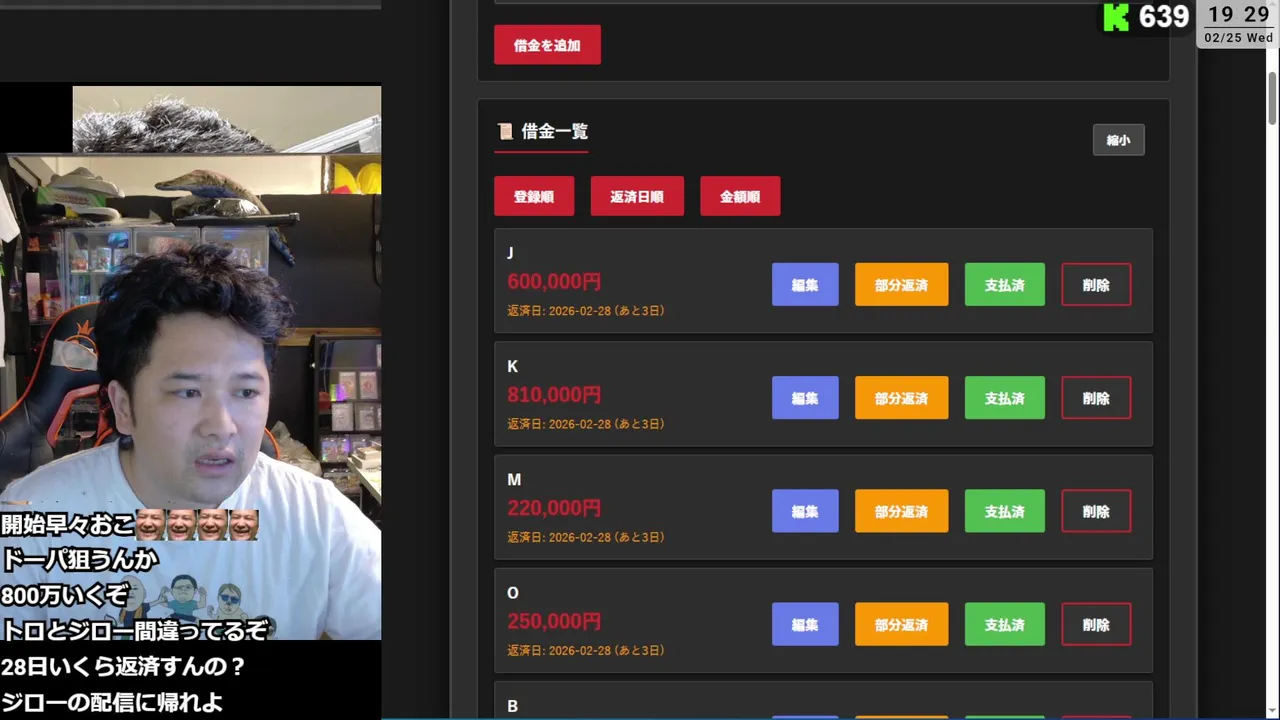
Task: Click the 借金一覧 section heading
Action: click(x=555, y=131)
